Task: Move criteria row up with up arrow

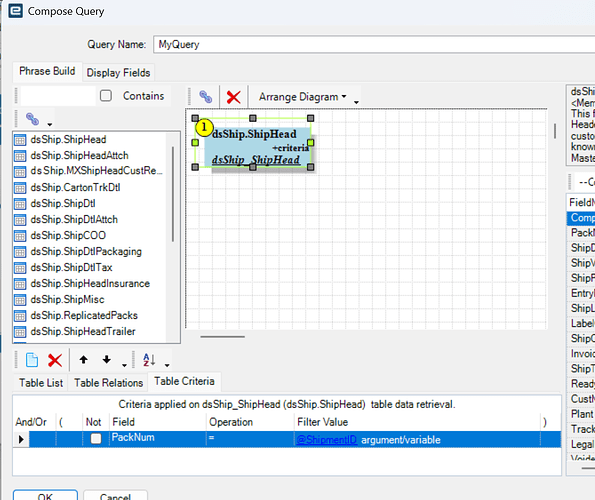Action: click(83, 360)
